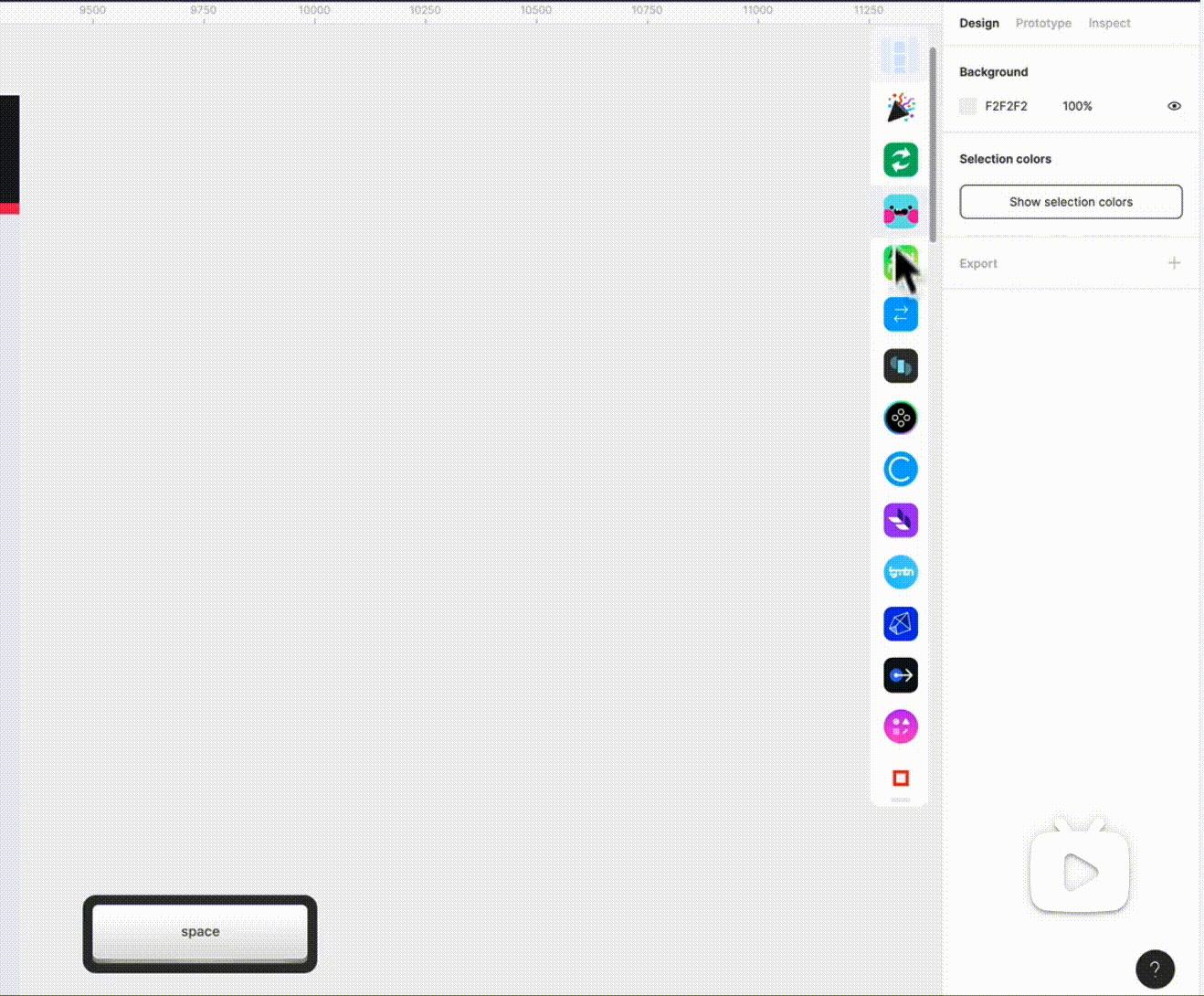Launch the blue letter C ring plugin
The width and height of the screenshot is (1204, 996).
click(901, 470)
